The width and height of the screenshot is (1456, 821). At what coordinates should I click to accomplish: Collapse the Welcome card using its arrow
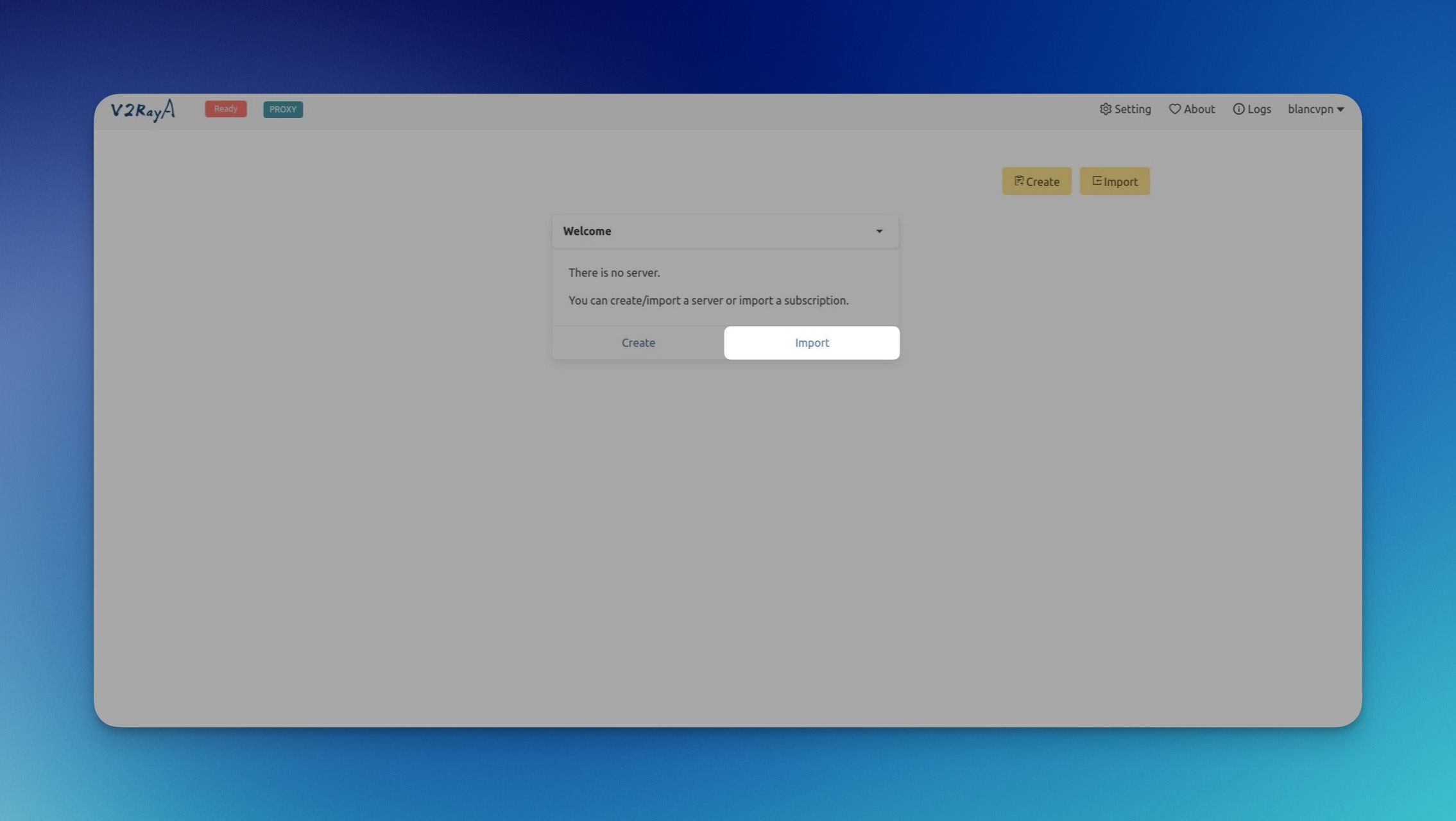(x=879, y=231)
